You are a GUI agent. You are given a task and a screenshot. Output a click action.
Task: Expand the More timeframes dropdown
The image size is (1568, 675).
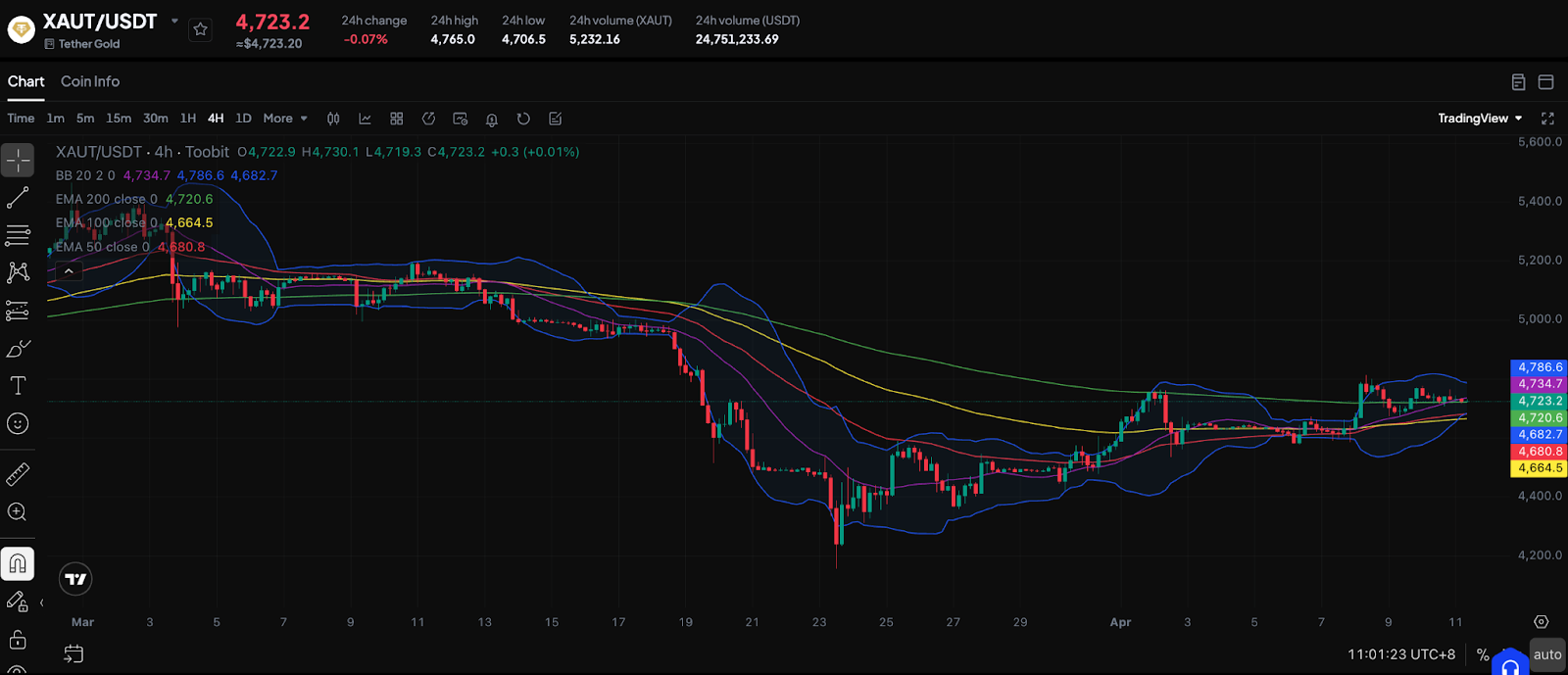tap(285, 119)
